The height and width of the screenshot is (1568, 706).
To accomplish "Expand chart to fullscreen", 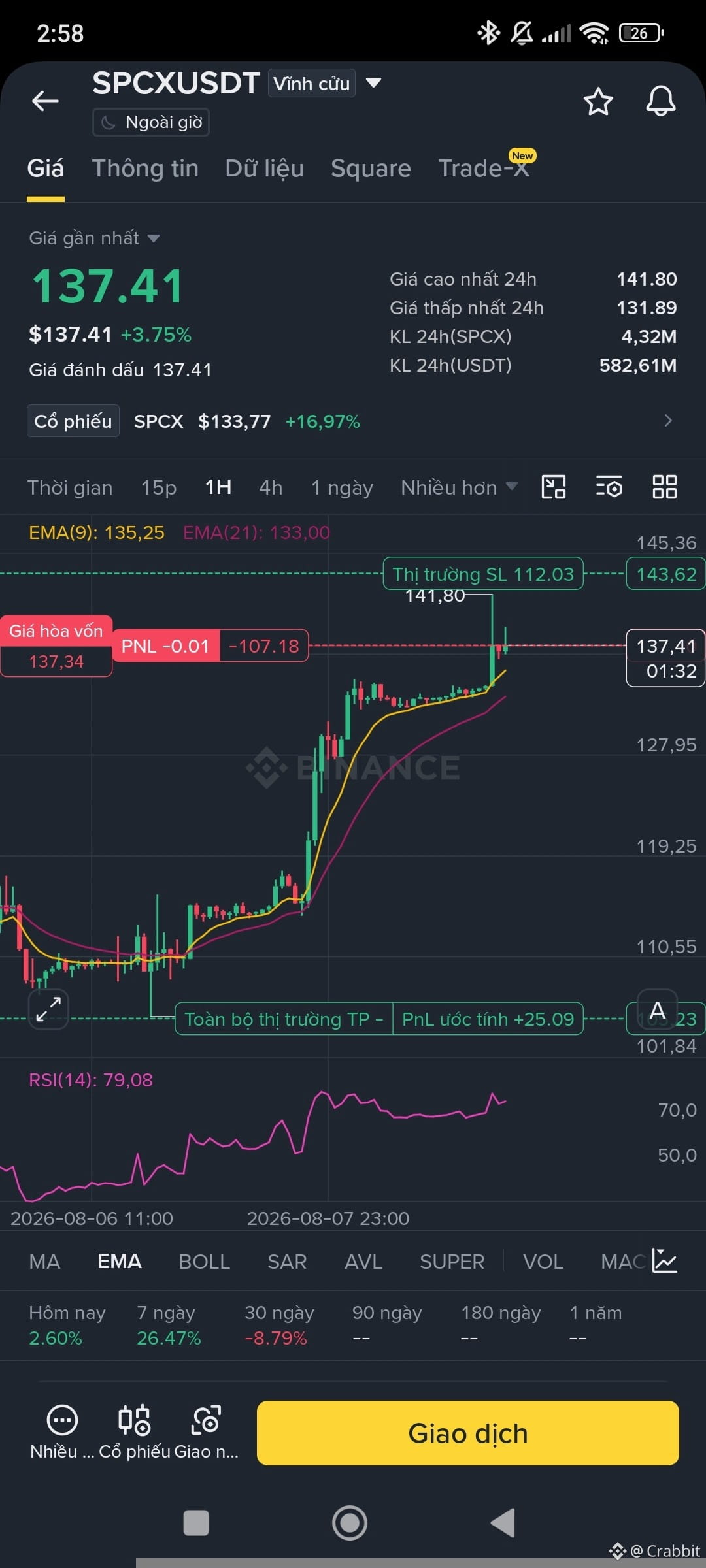I will click(48, 1009).
